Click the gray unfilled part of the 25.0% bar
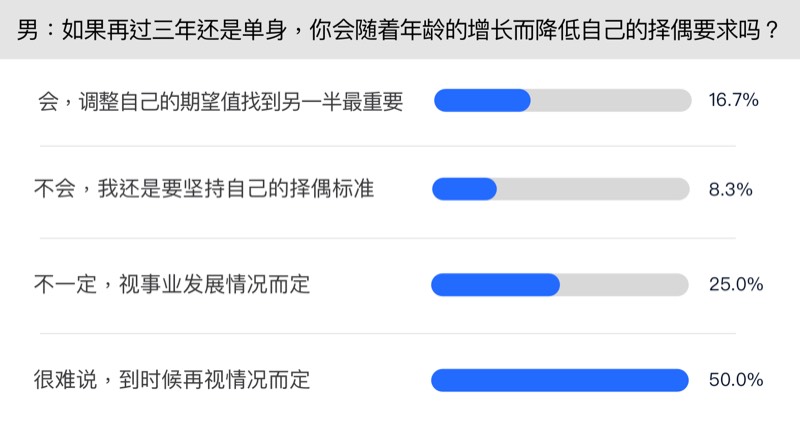This screenshot has width=800, height=440. click(x=624, y=285)
